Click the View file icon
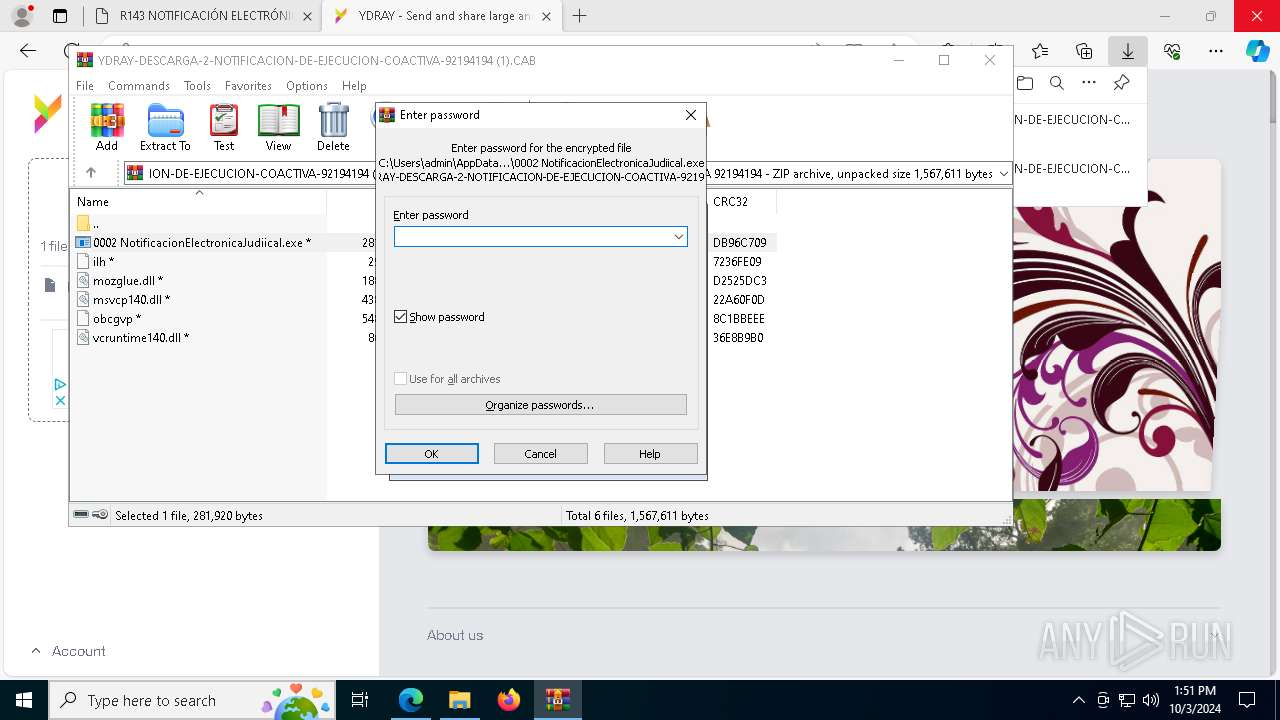 point(278,127)
